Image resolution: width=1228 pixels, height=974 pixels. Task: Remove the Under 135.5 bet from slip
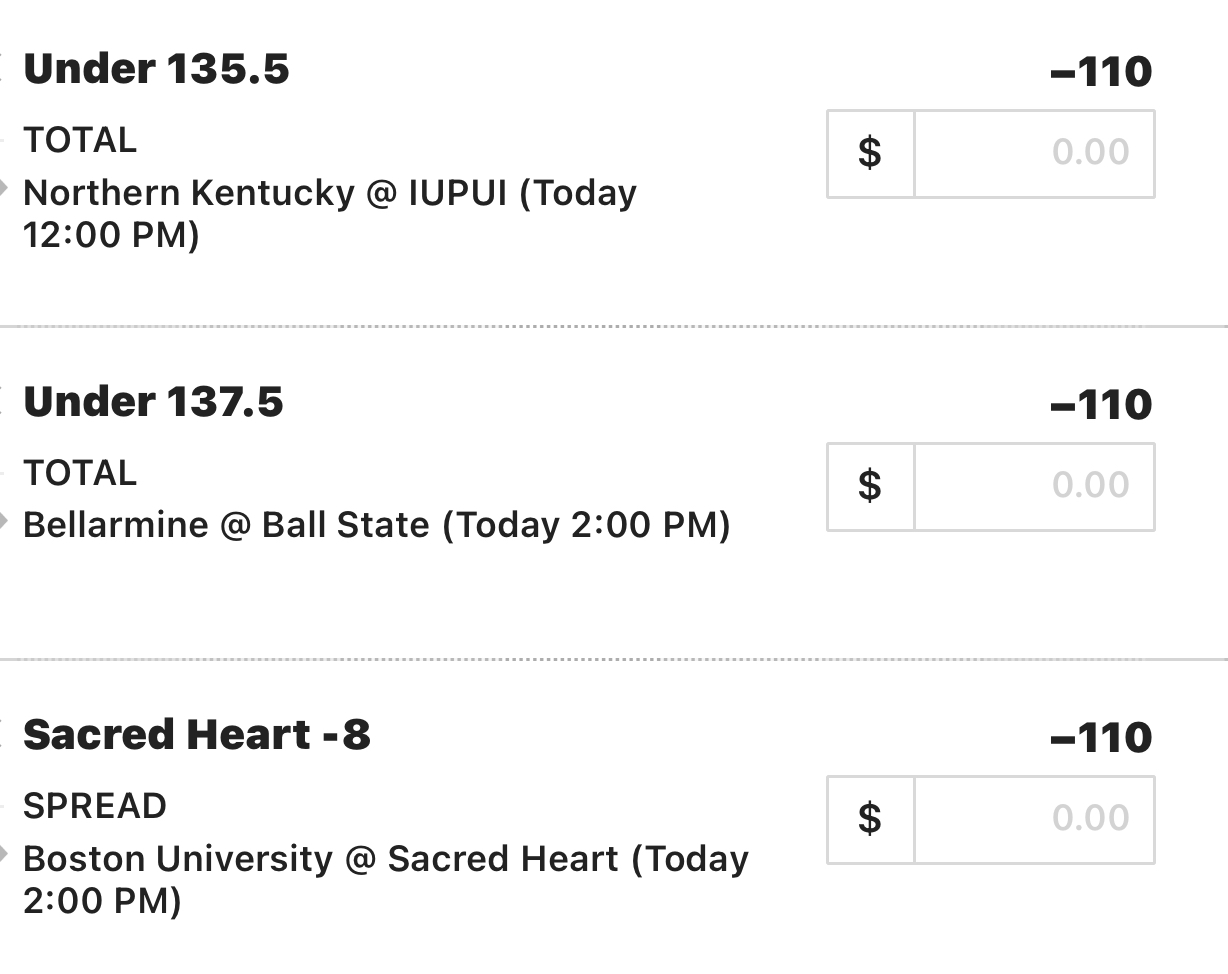pyautogui.click(x=3, y=69)
